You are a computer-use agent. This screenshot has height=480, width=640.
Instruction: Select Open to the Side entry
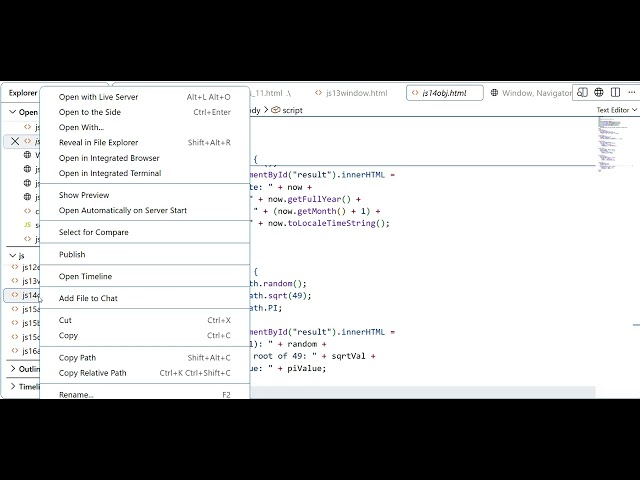pyautogui.click(x=145, y=112)
